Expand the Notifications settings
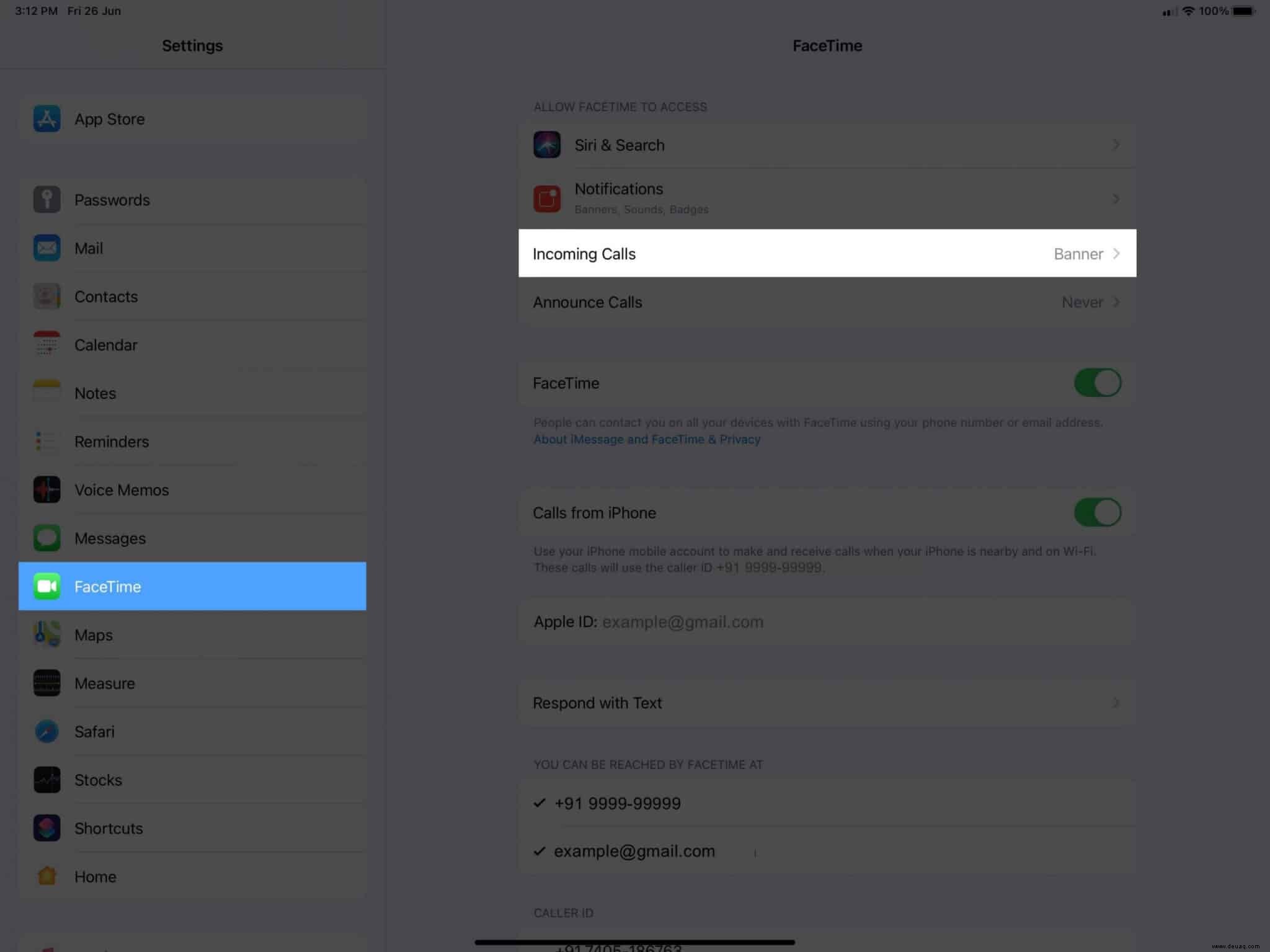This screenshot has width=1270, height=952. 827,197
